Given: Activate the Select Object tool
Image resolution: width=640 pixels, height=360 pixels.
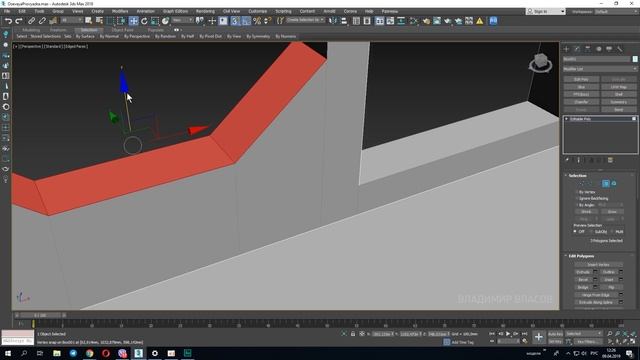Looking at the screenshot, I should pyautogui.click(x=88, y=21).
